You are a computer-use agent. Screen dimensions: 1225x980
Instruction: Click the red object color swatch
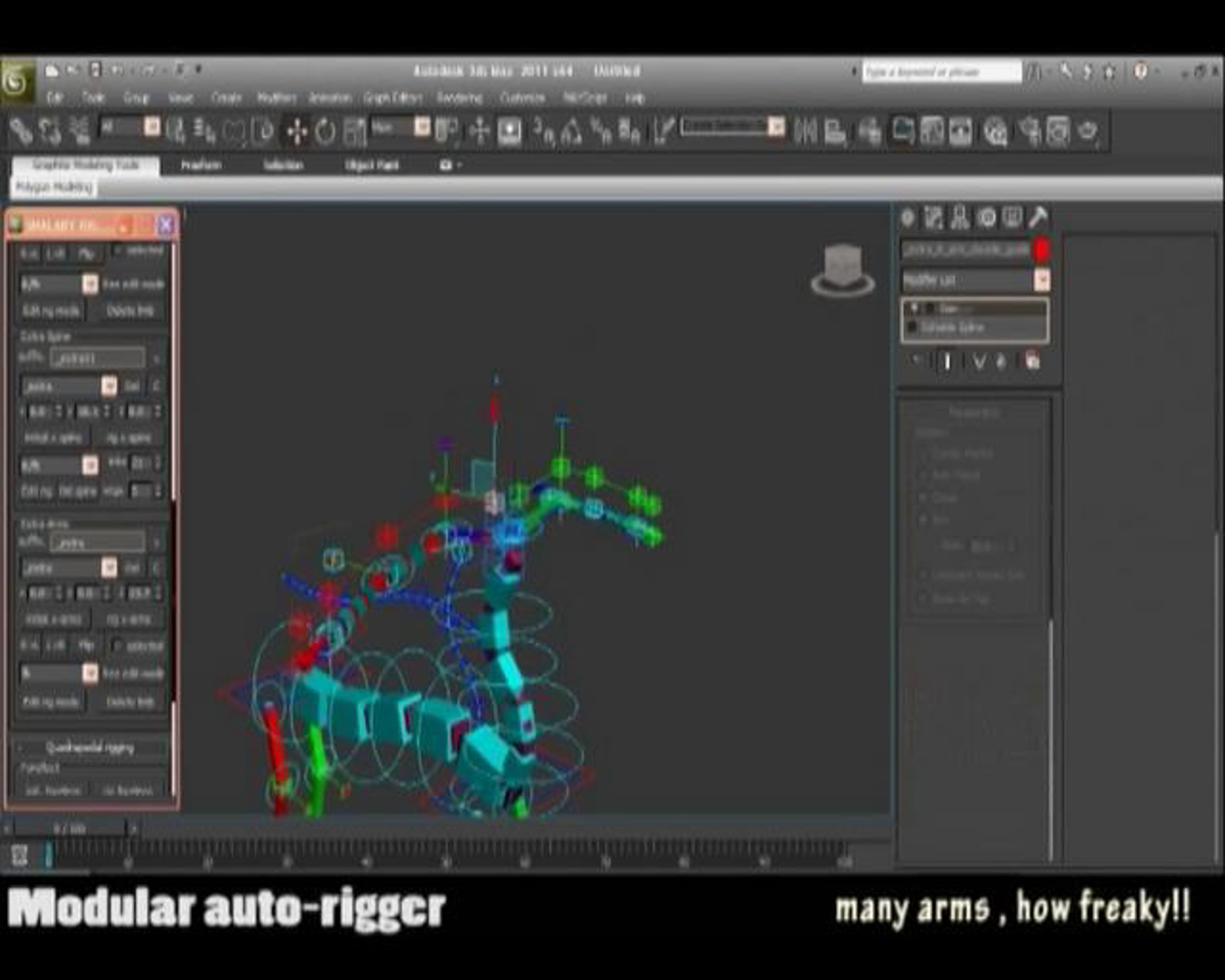[x=1041, y=250]
